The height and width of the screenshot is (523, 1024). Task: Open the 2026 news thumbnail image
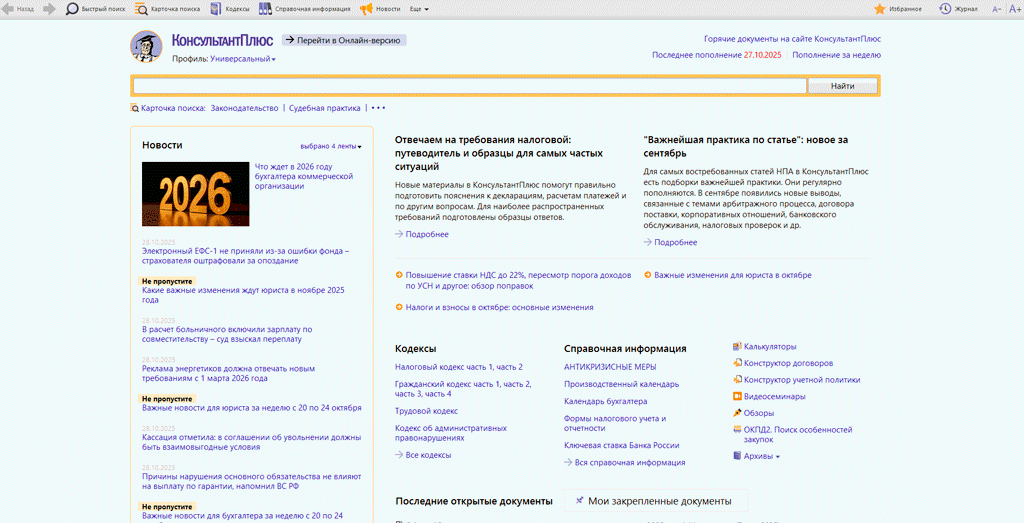pyautogui.click(x=196, y=194)
